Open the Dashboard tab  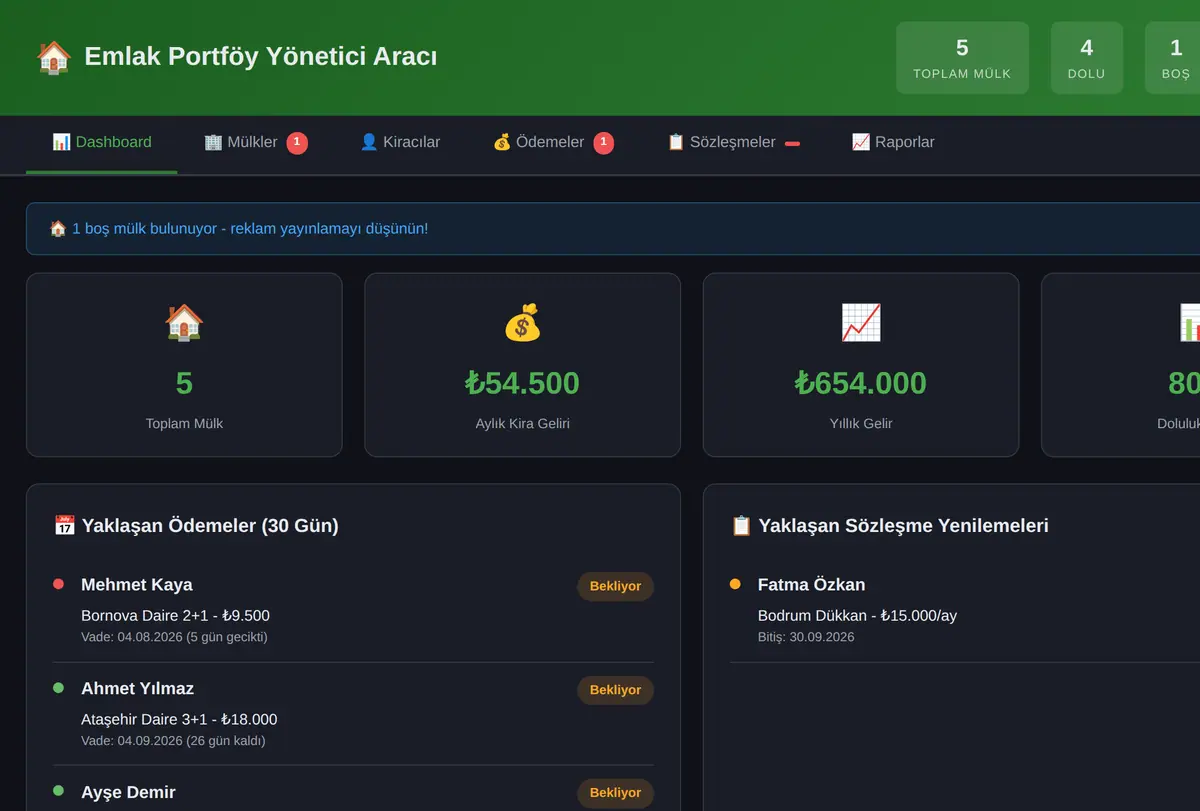coord(102,143)
